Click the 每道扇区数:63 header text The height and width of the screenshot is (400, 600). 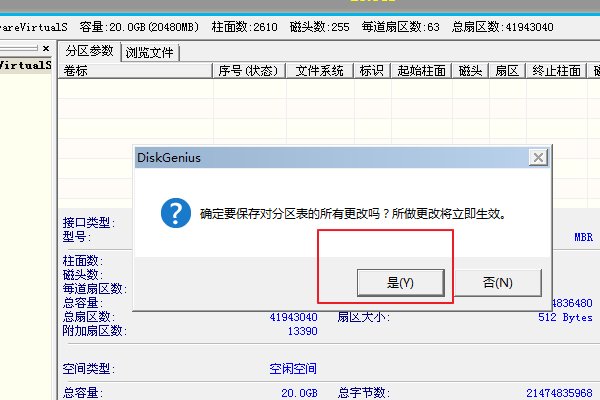(x=401, y=27)
